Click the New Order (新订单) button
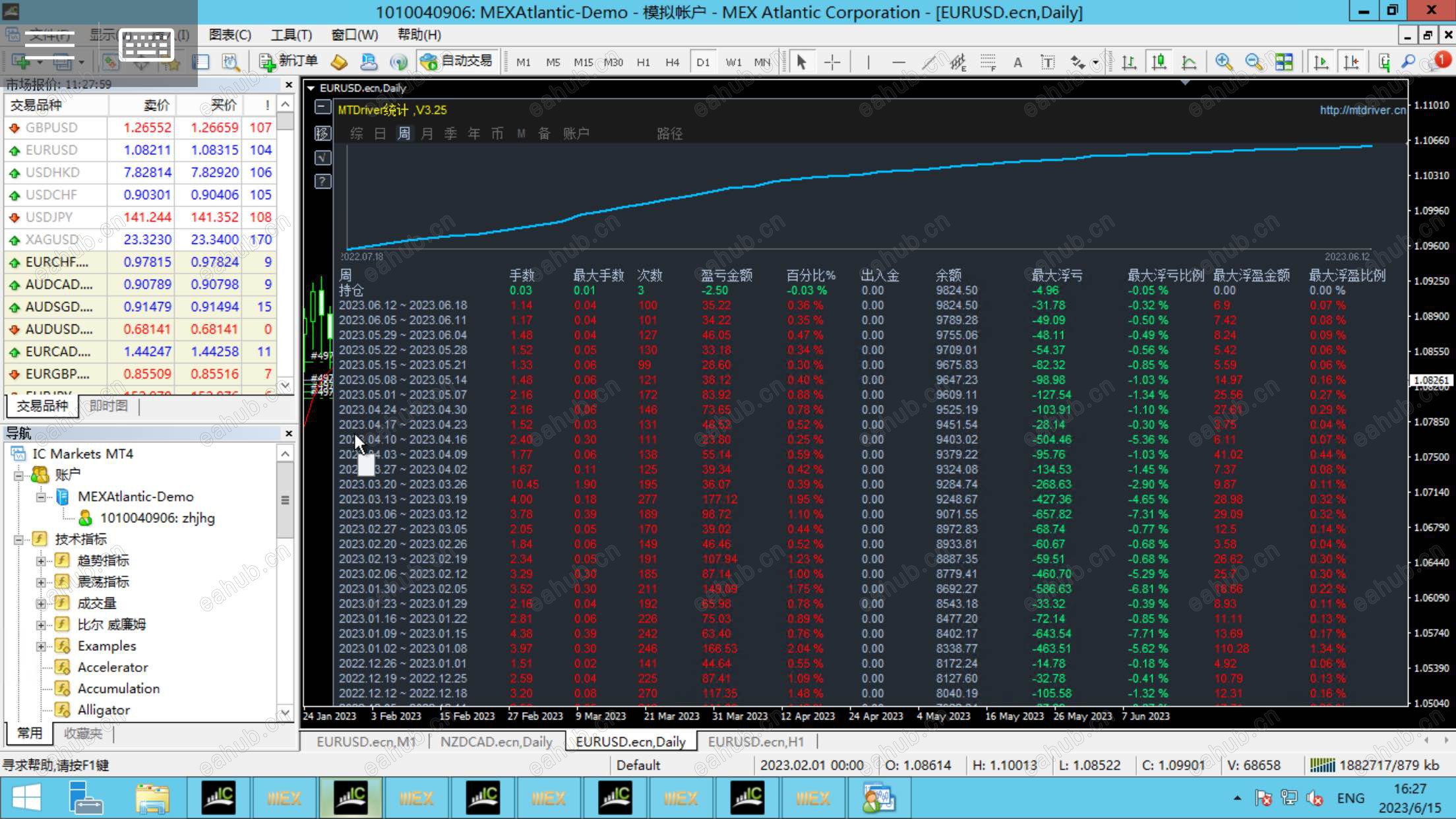The width and height of the screenshot is (1456, 819). point(289,61)
